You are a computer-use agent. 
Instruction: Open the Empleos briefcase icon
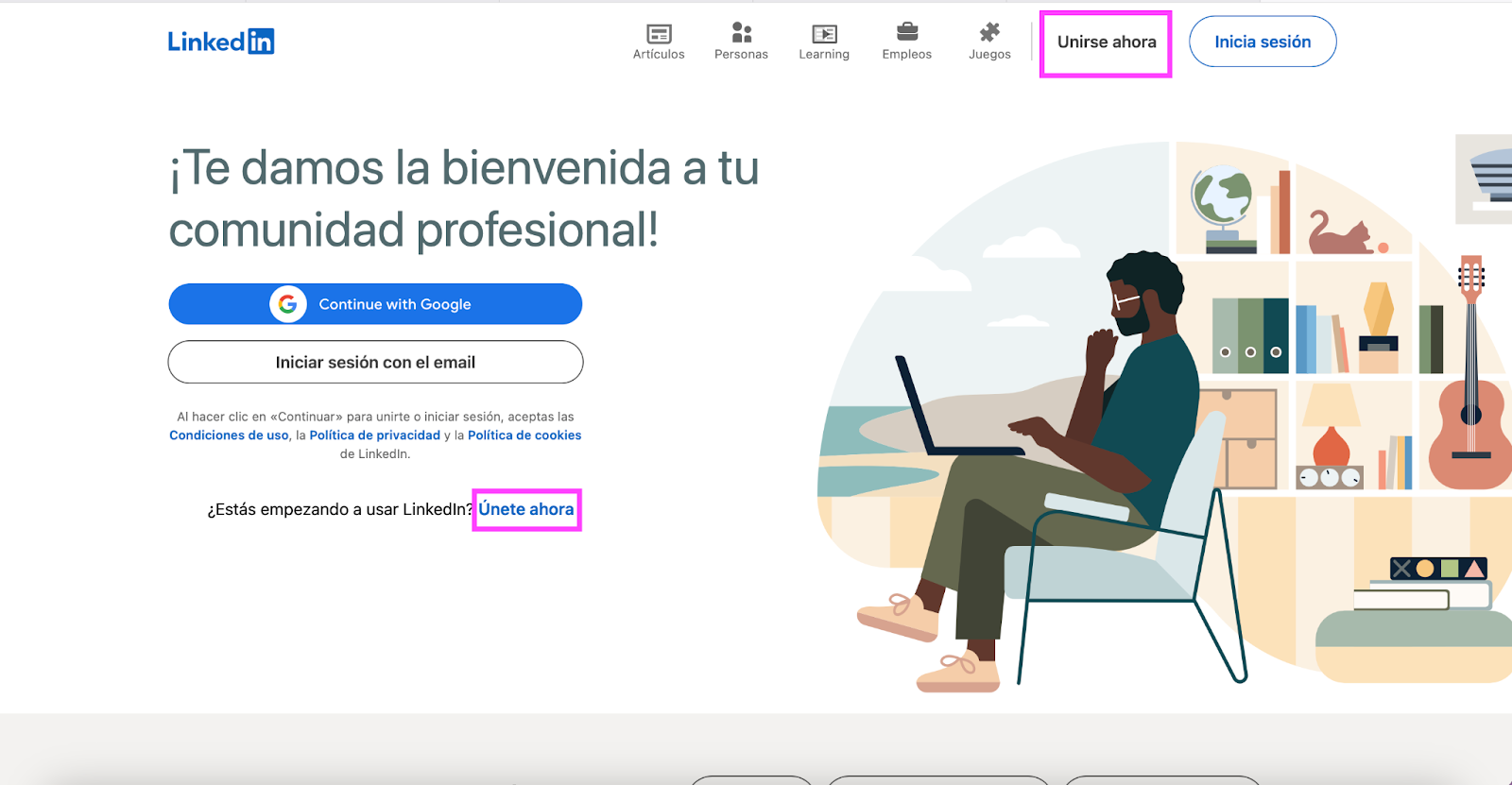coord(907,32)
